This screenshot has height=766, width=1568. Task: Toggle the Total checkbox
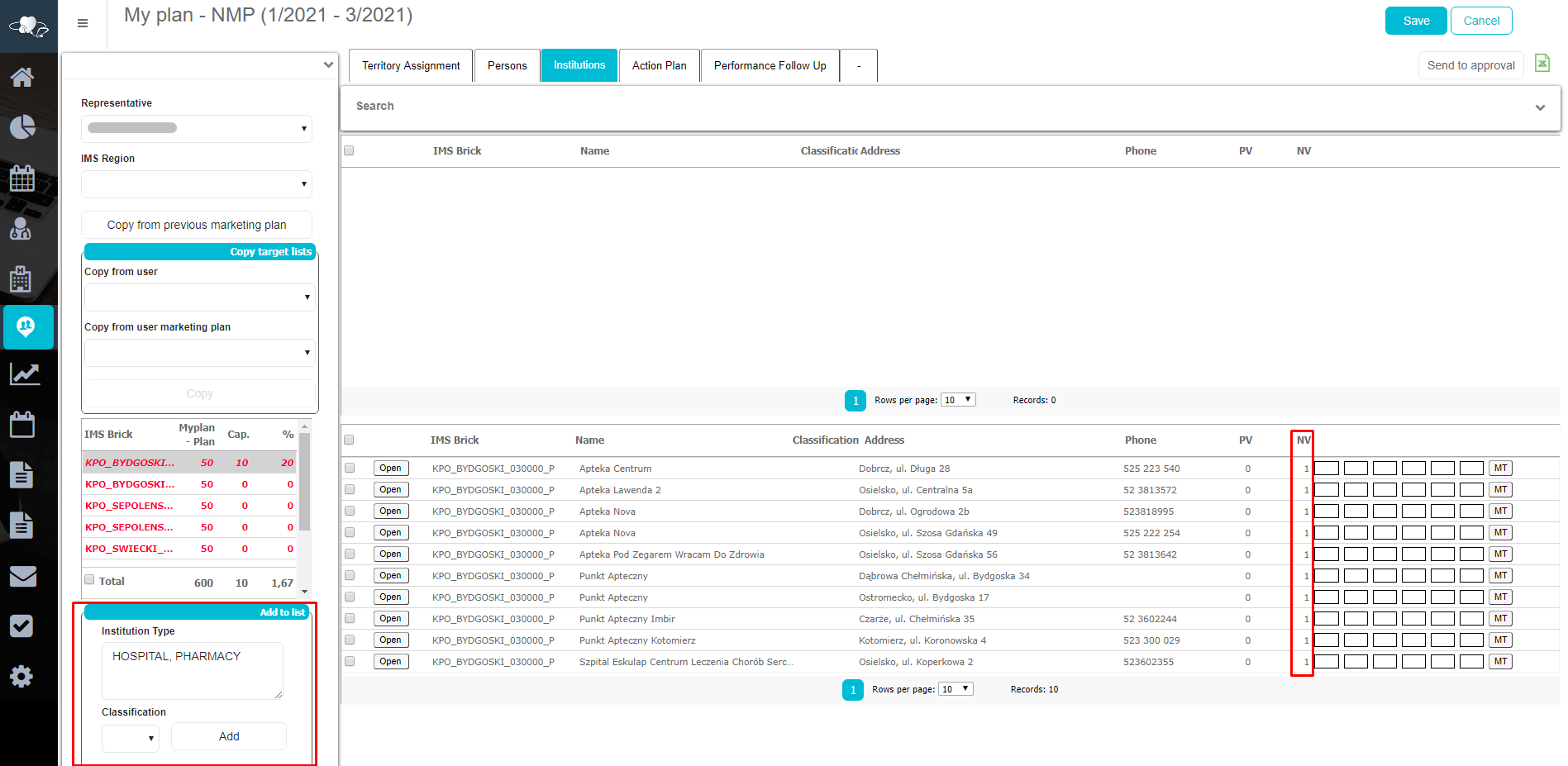(x=89, y=580)
